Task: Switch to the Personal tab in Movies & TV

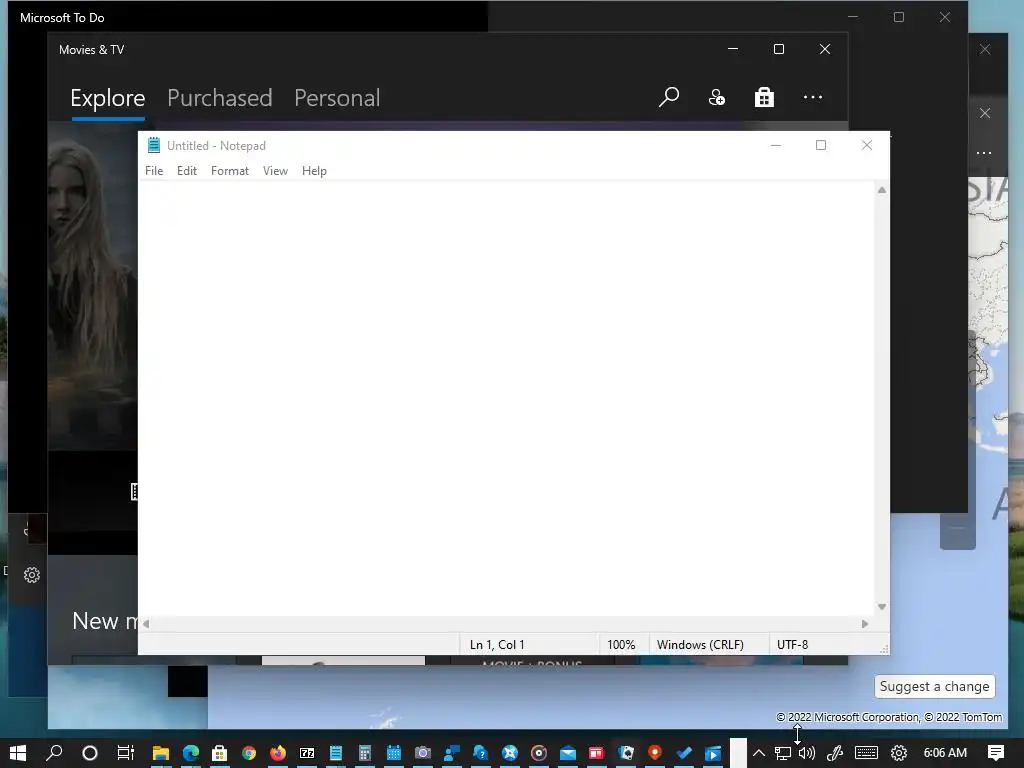Action: pyautogui.click(x=337, y=98)
